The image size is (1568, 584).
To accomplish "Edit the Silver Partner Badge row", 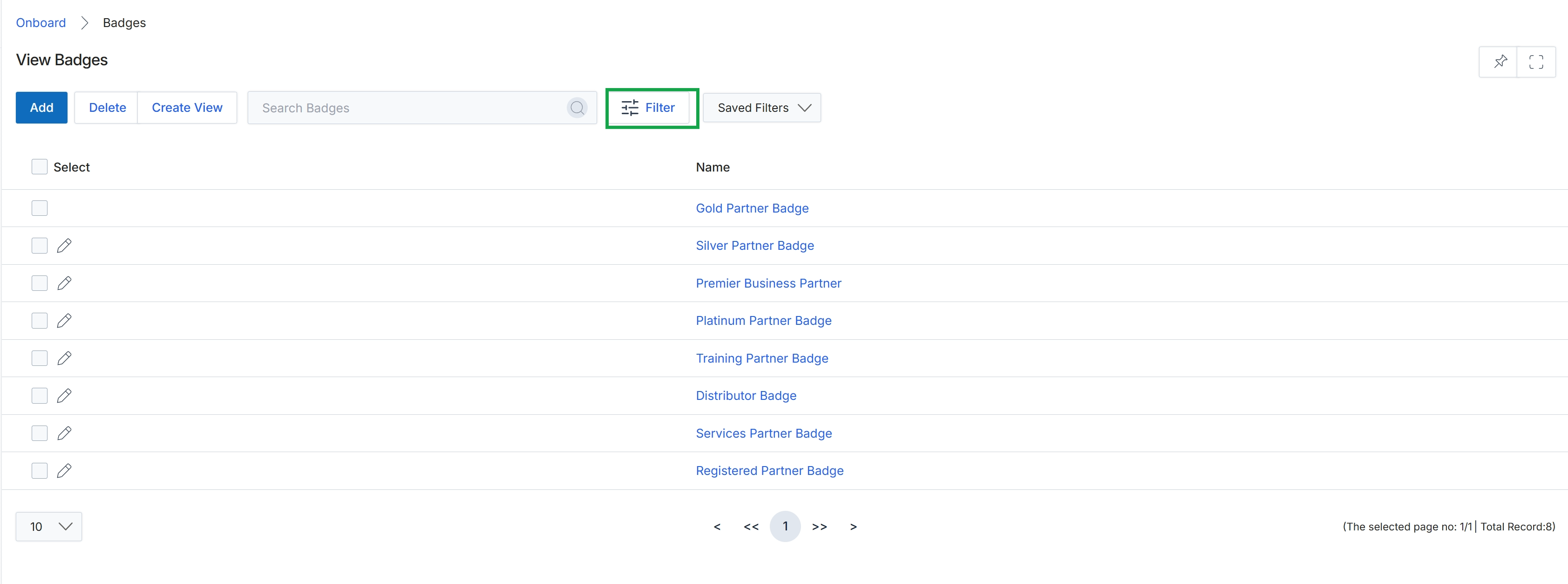I will click(64, 246).
